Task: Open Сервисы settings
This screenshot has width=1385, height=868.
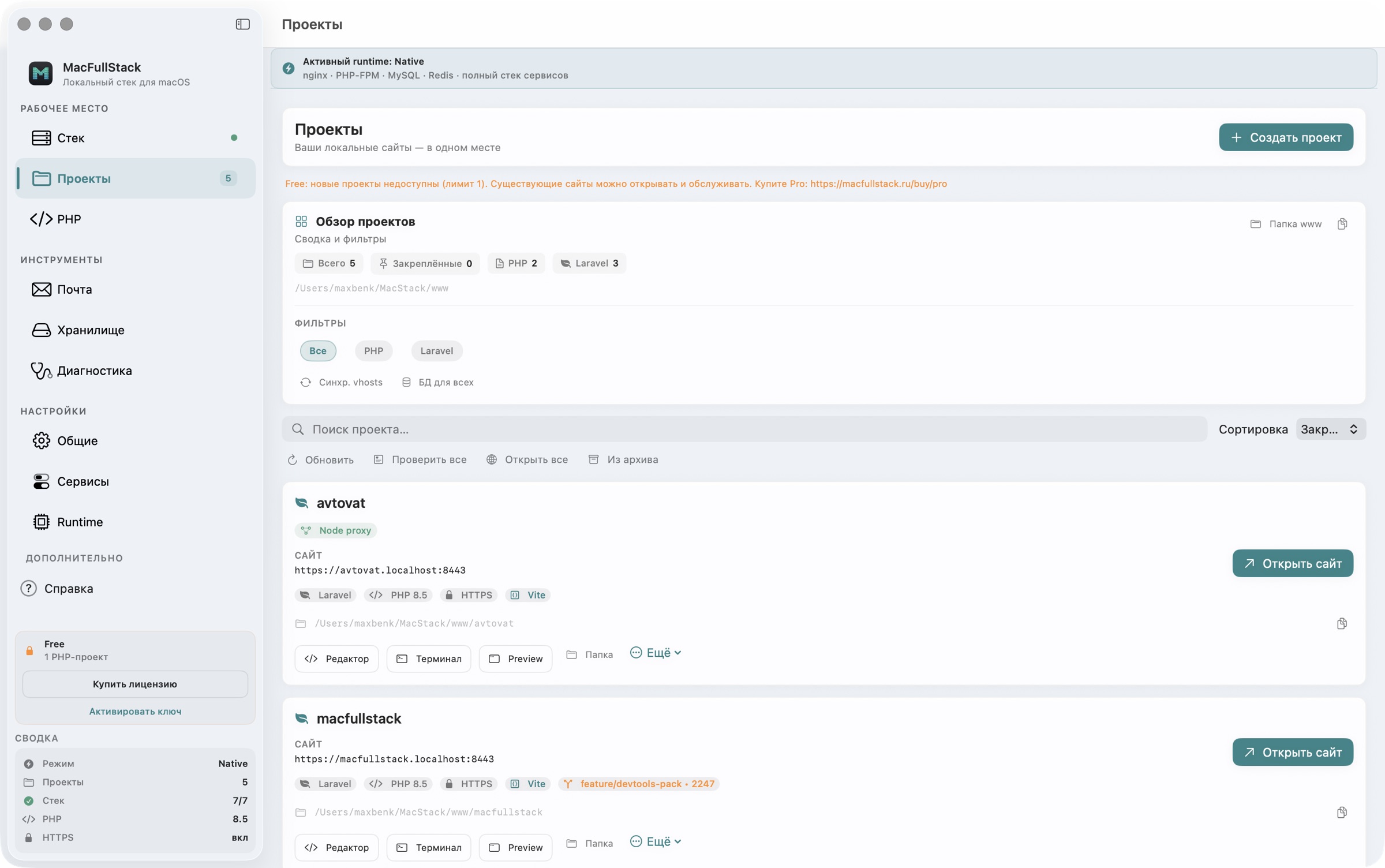Action: click(x=135, y=481)
